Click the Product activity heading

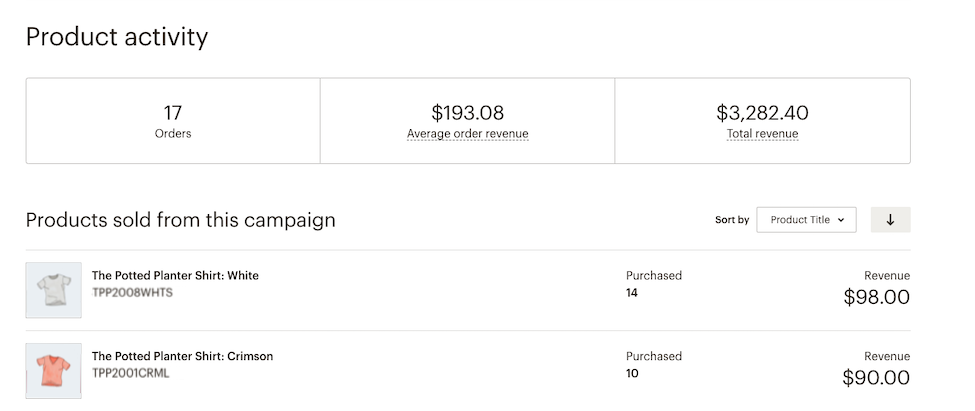pyautogui.click(x=117, y=38)
